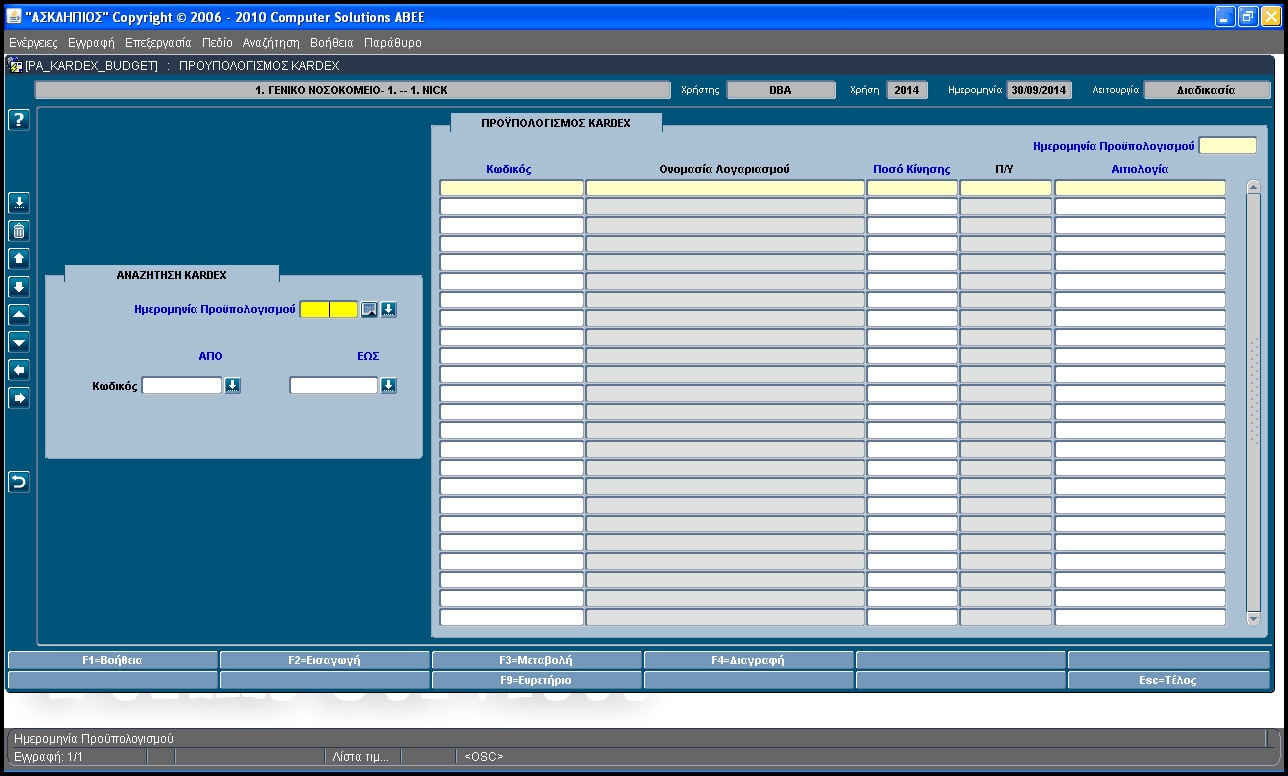The image size is (1288, 776).
Task: Open dropdown beside Ημερομηνία Προϋπολογισμού search field
Action: click(388, 310)
